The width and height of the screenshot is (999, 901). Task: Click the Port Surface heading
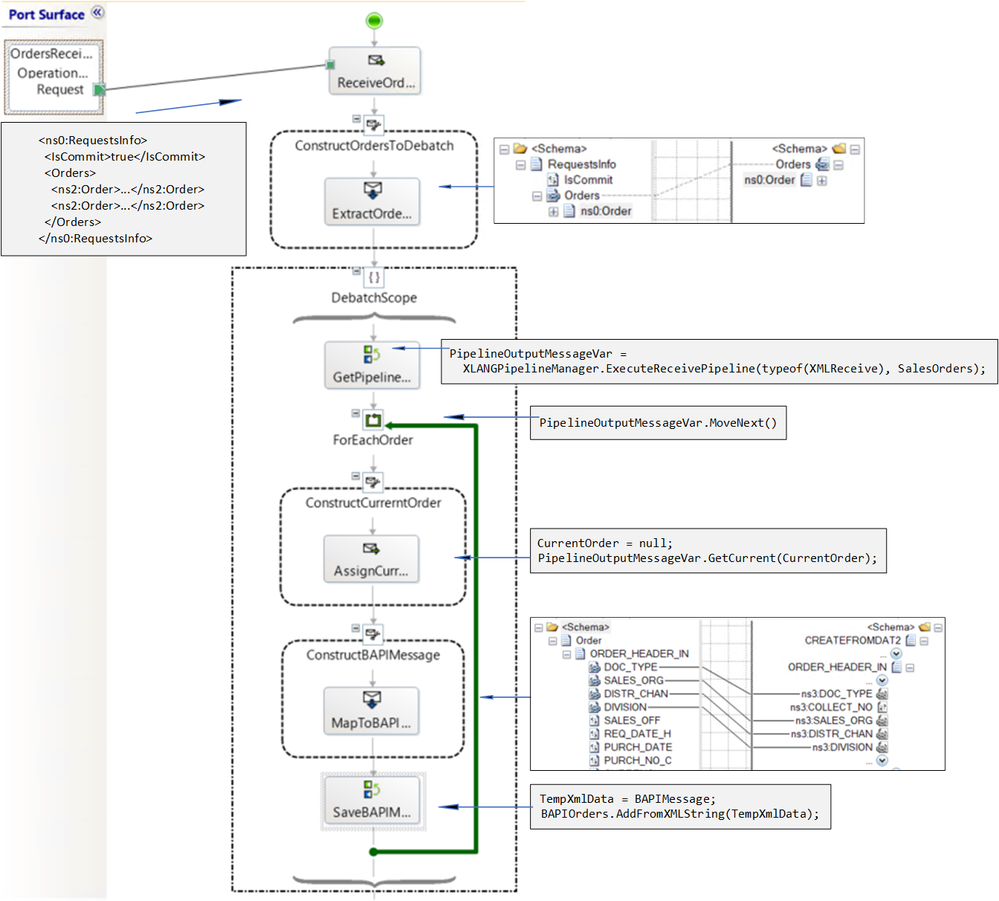click(46, 15)
